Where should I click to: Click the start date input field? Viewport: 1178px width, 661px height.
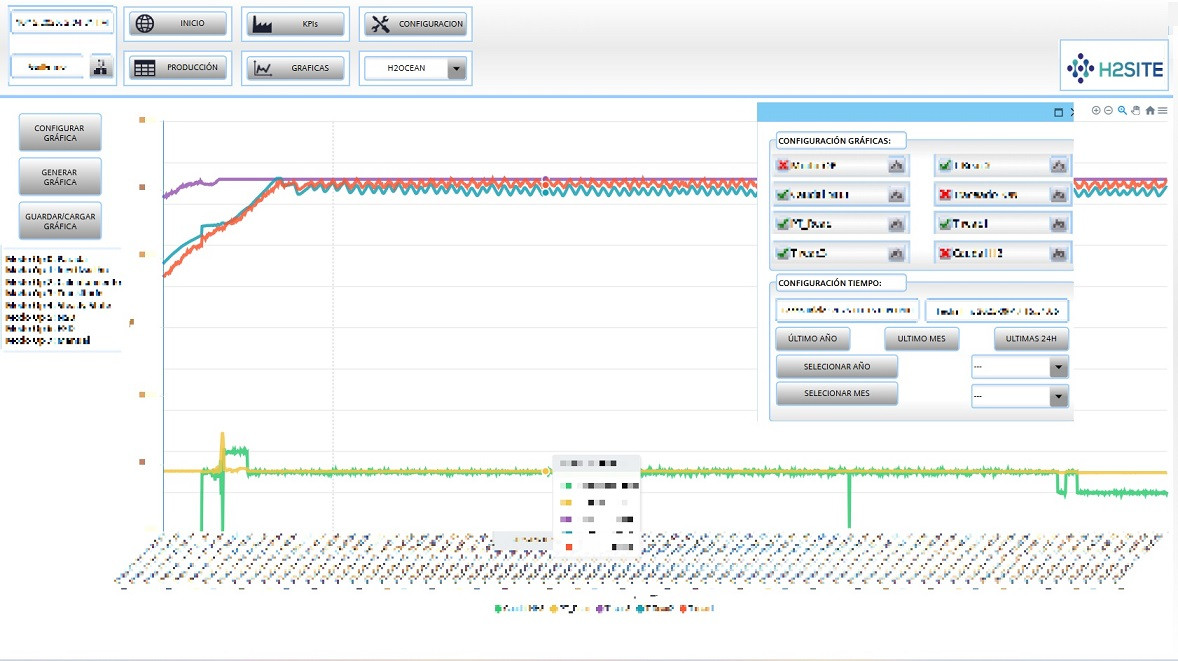pos(847,311)
